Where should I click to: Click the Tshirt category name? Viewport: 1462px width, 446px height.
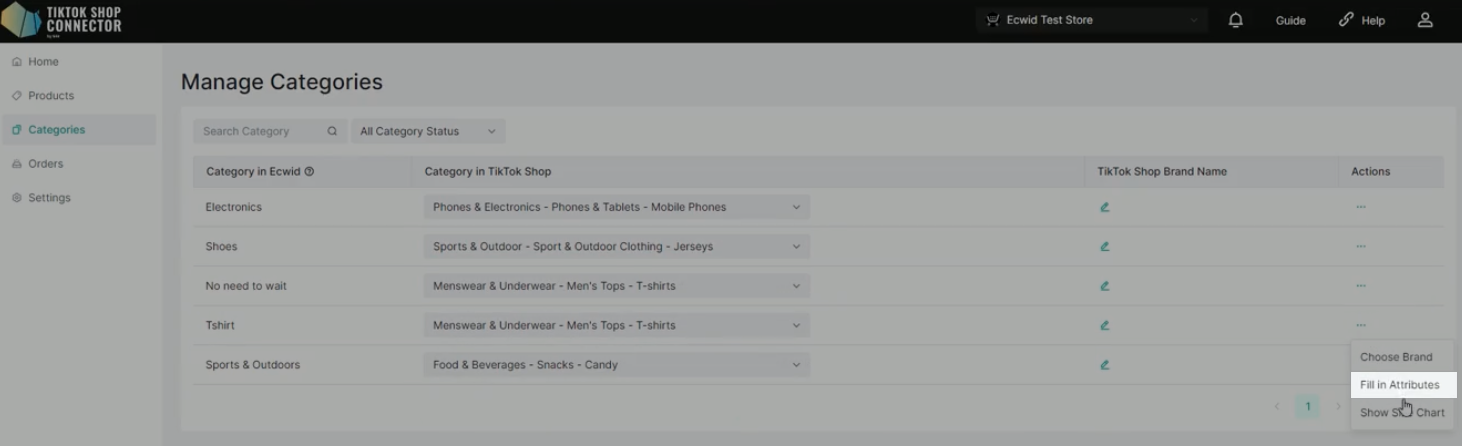tap(220, 325)
